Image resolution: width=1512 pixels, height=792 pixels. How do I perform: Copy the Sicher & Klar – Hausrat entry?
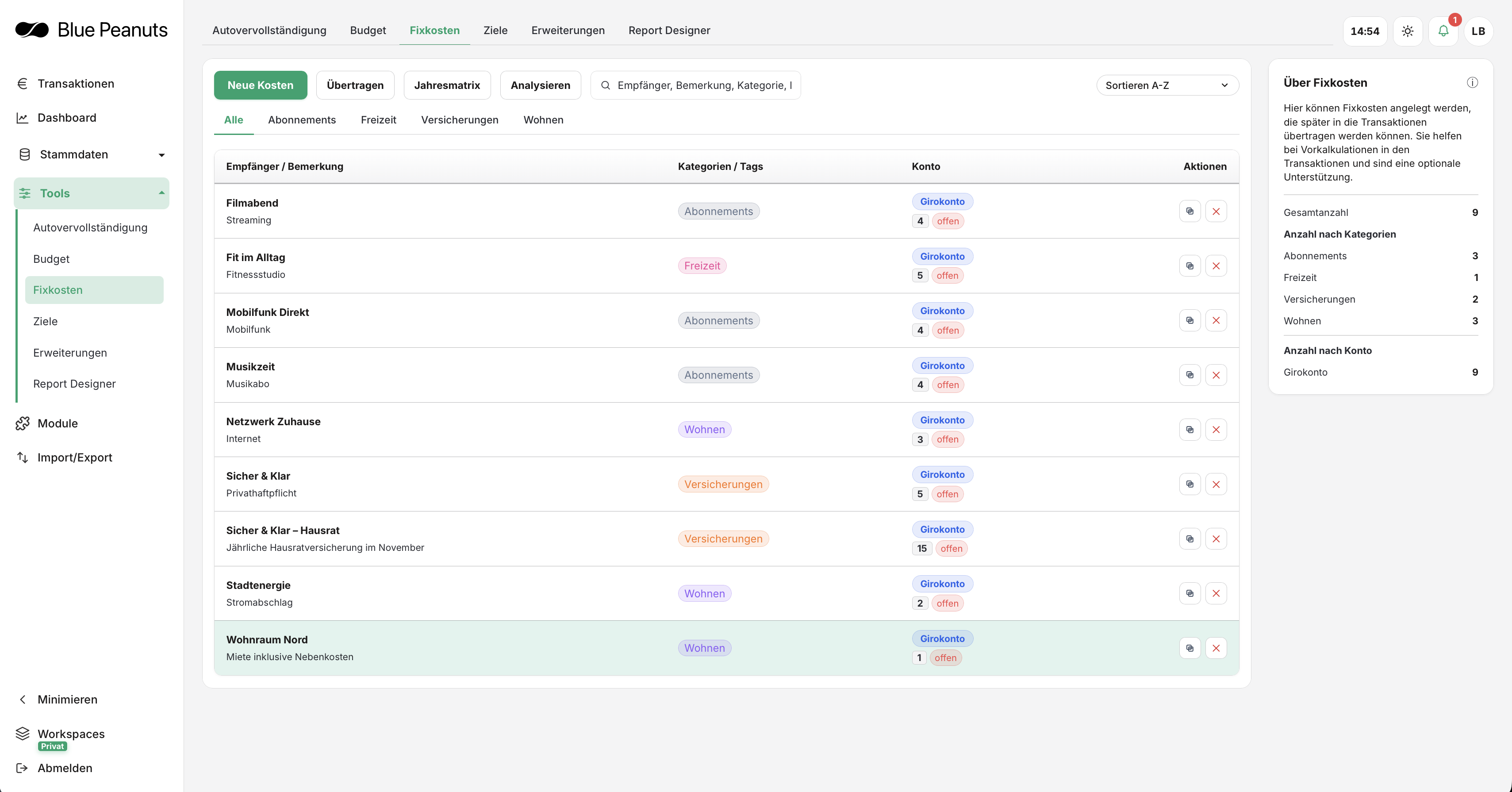[1190, 539]
